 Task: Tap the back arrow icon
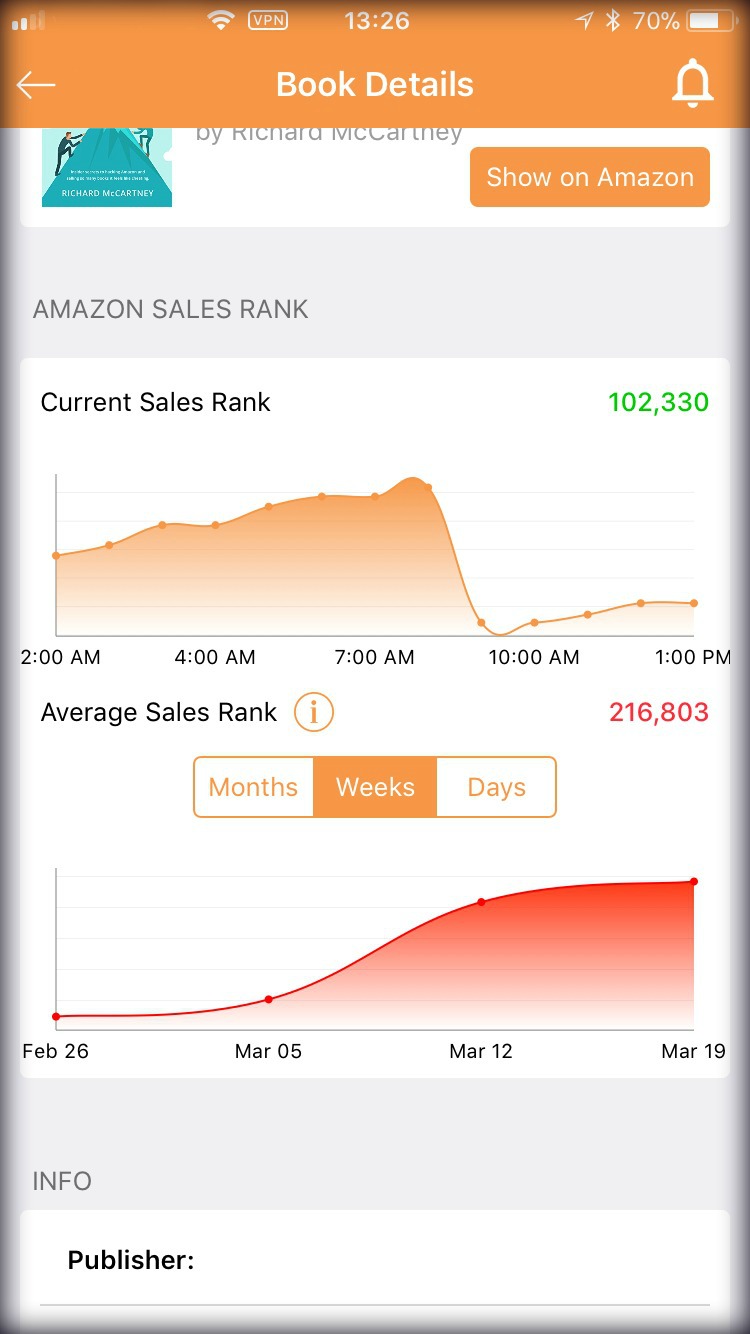[36, 85]
